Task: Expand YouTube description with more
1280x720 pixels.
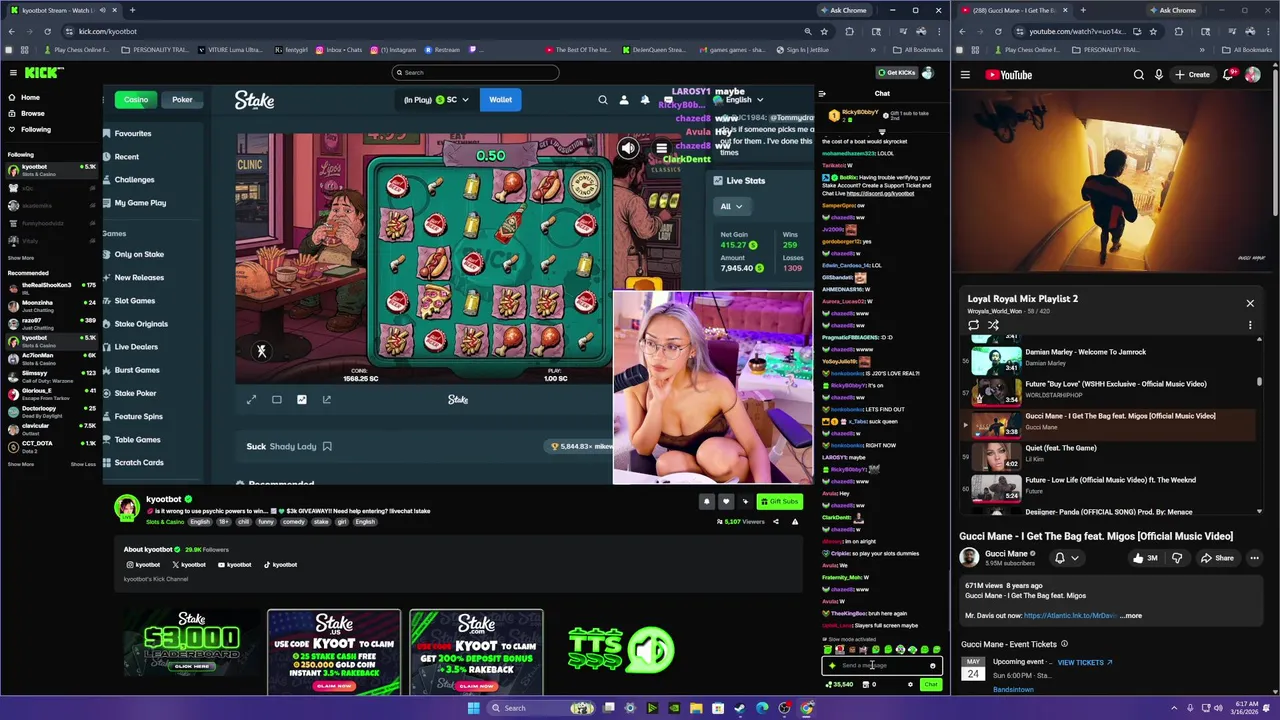Action: tap(1131, 616)
